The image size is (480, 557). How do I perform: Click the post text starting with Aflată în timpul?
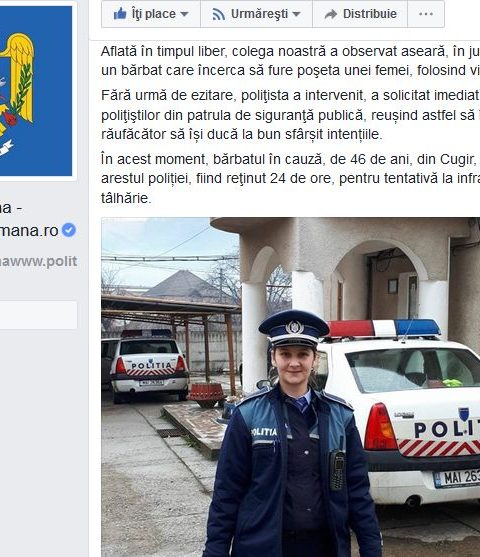291,61
